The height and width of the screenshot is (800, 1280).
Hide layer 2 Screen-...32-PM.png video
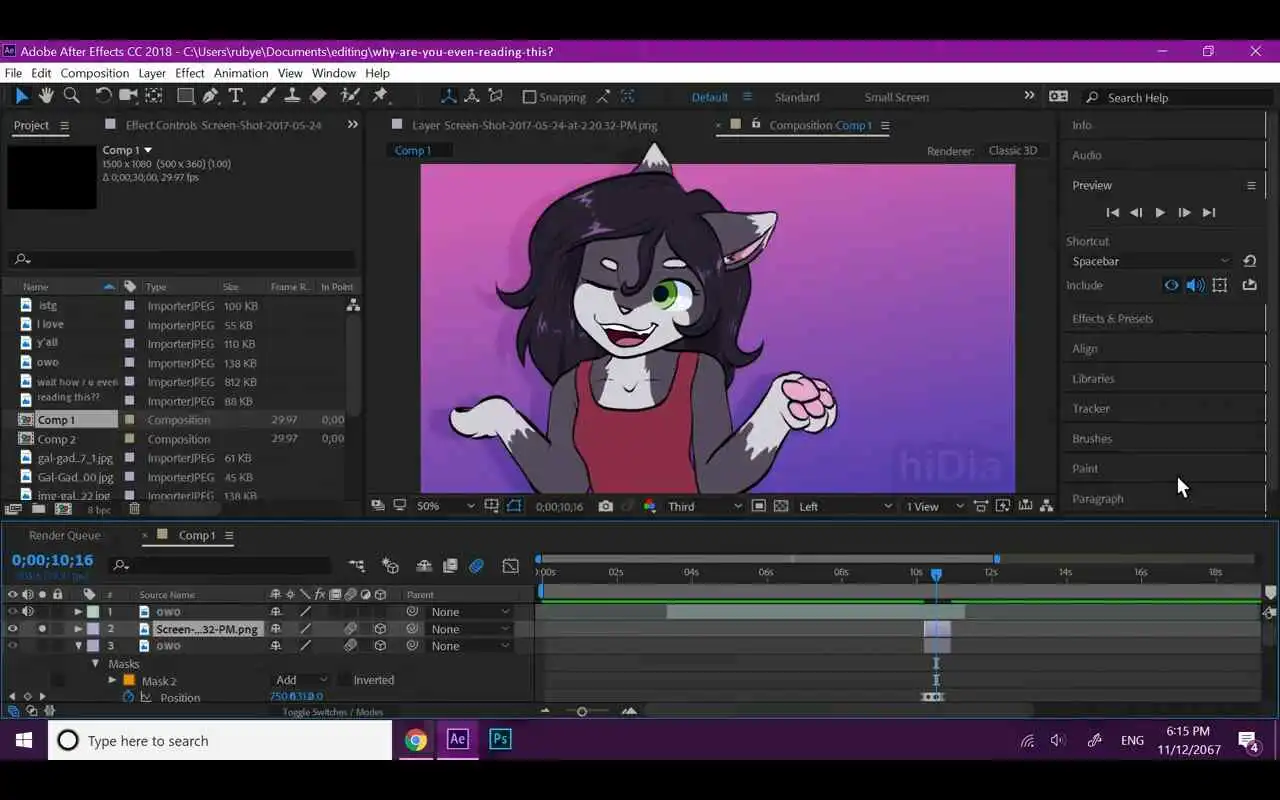point(13,629)
